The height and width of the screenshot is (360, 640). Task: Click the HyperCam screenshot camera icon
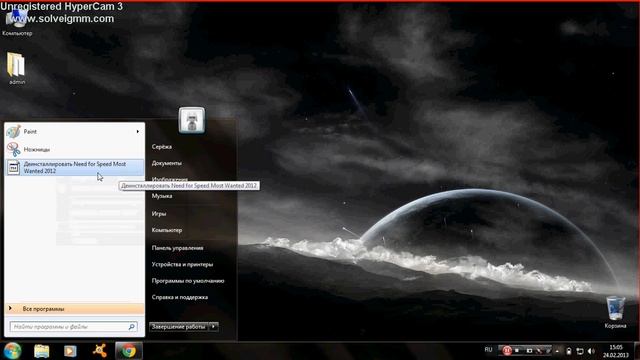(529, 351)
